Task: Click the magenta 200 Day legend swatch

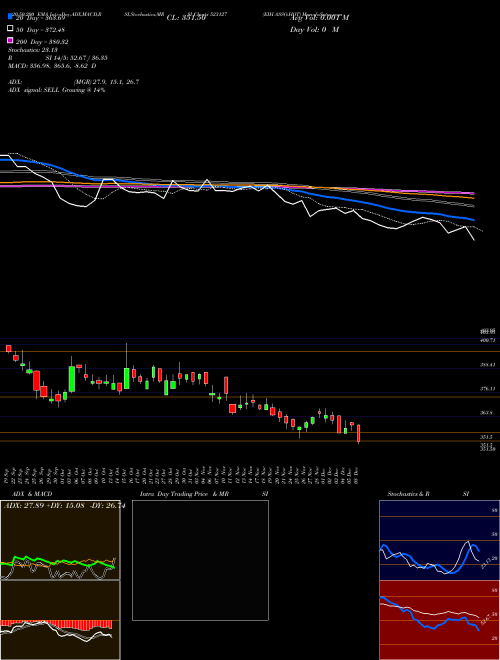Action: coord(11,40)
